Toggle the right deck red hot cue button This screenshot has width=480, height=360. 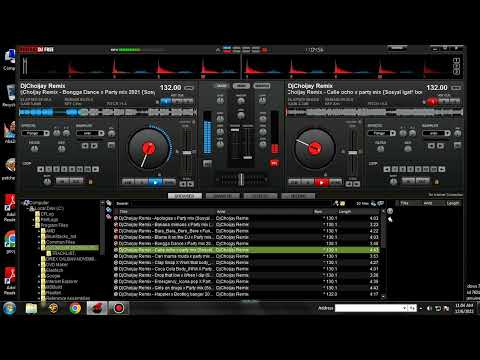coord(432,101)
